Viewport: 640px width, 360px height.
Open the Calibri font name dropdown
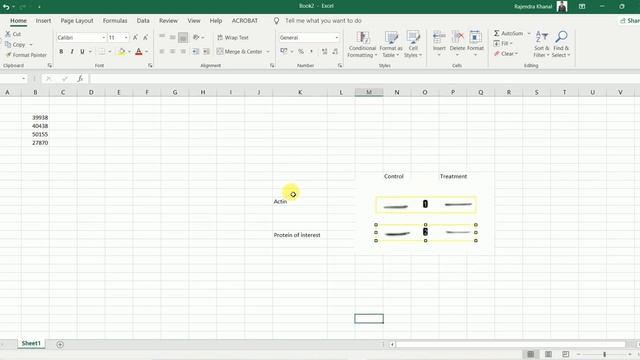(x=103, y=38)
